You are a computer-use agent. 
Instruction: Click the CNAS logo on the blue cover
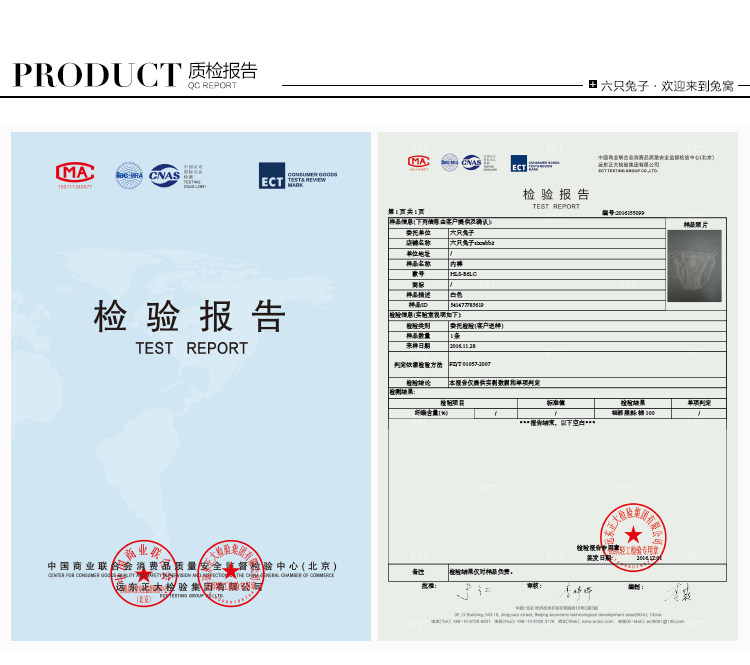pos(164,175)
